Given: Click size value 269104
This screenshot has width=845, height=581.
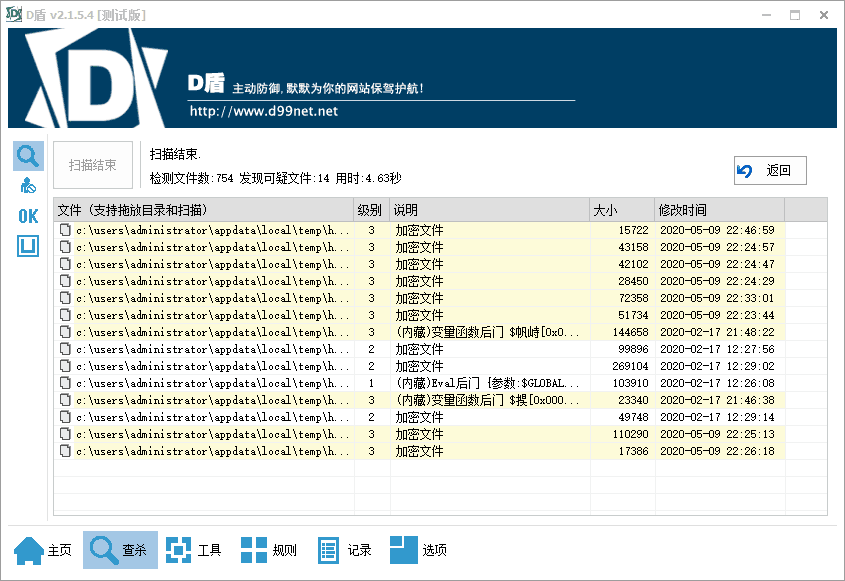Looking at the screenshot, I should tap(630, 366).
